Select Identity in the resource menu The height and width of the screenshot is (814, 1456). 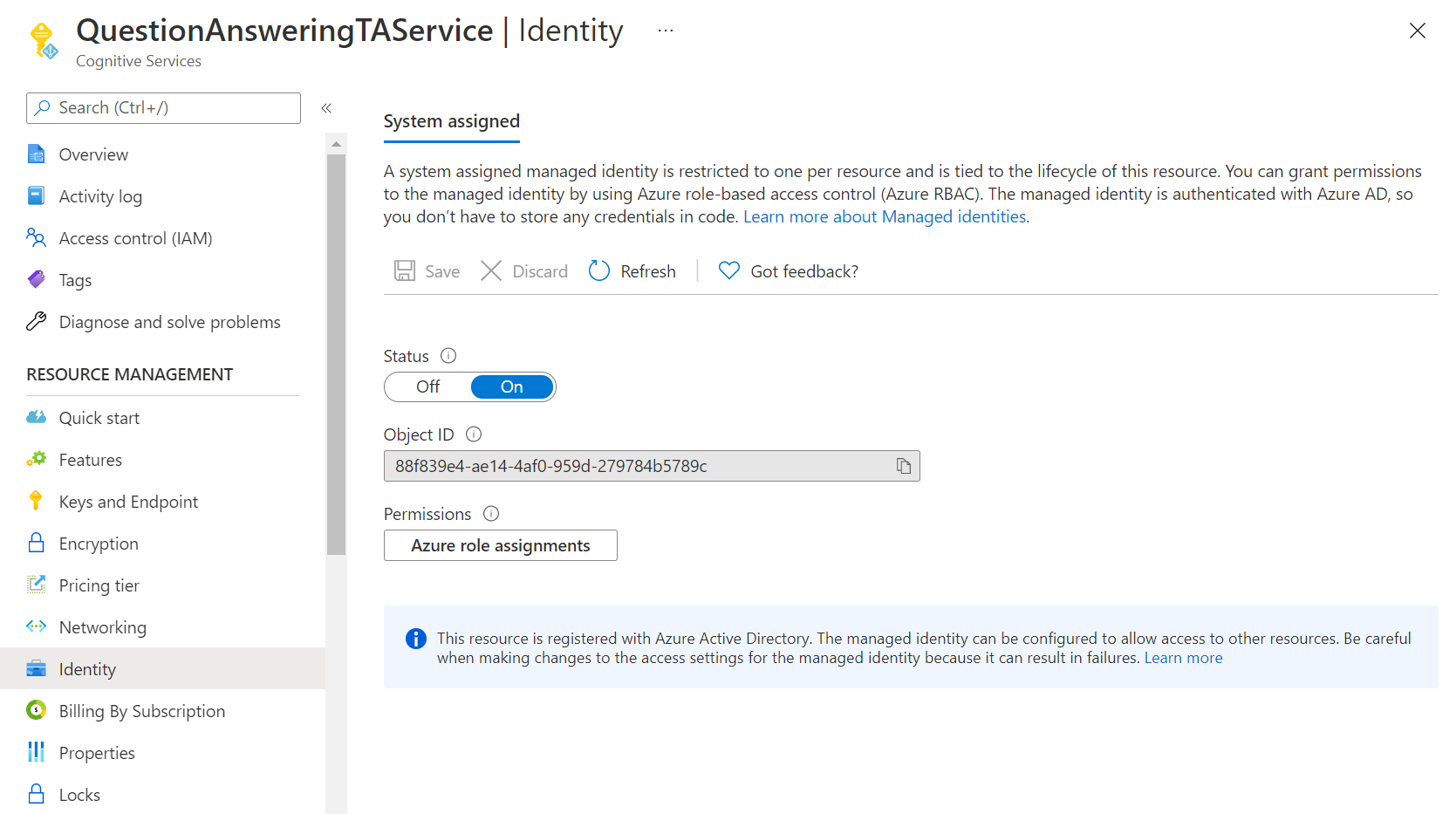click(x=86, y=668)
